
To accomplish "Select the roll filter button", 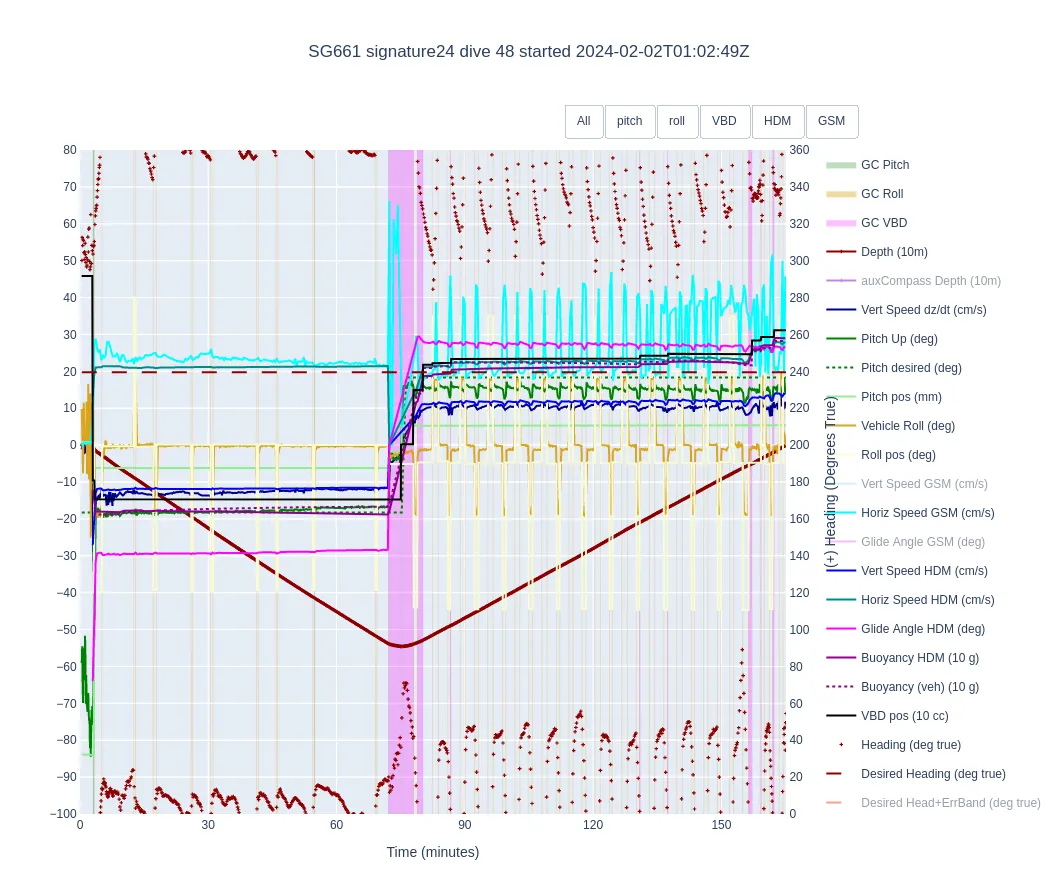I will pyautogui.click(x=677, y=121).
